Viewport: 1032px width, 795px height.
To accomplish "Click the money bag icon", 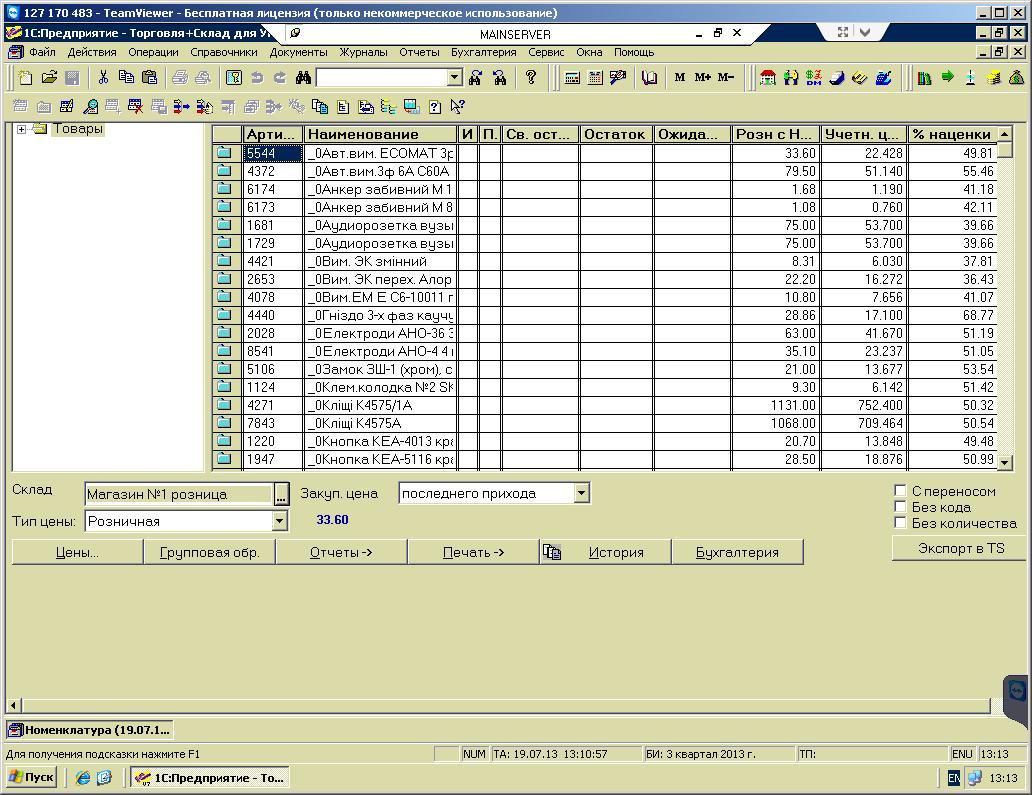I will (1016, 78).
